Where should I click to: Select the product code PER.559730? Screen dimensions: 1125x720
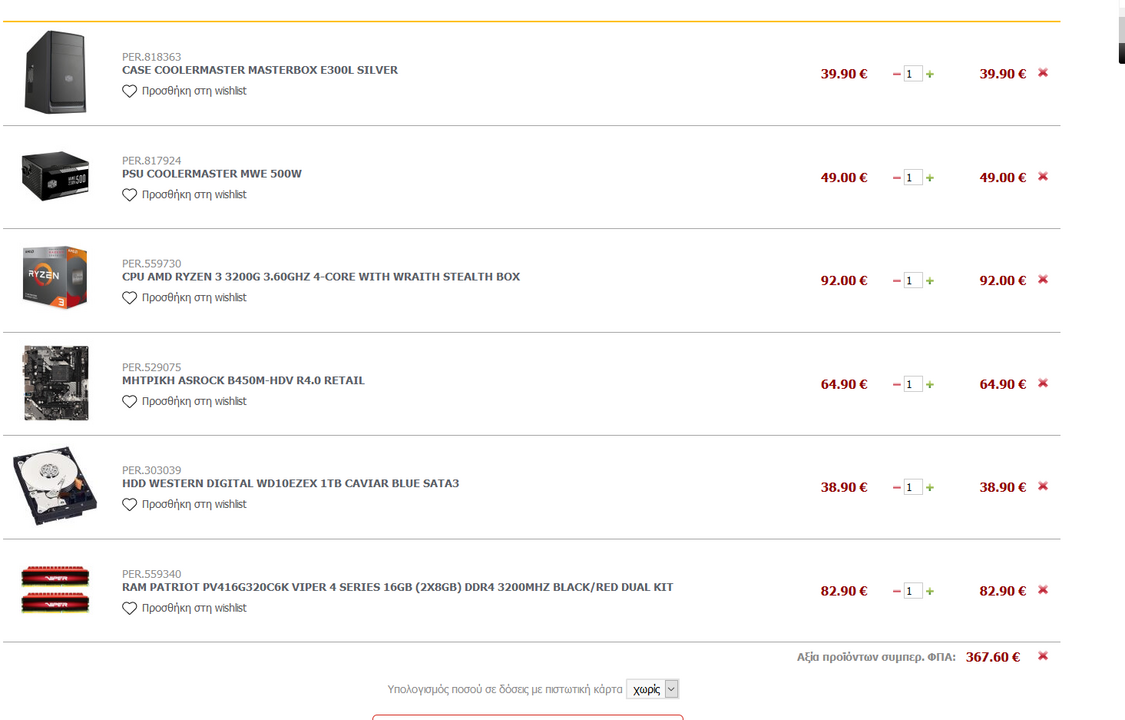click(151, 264)
